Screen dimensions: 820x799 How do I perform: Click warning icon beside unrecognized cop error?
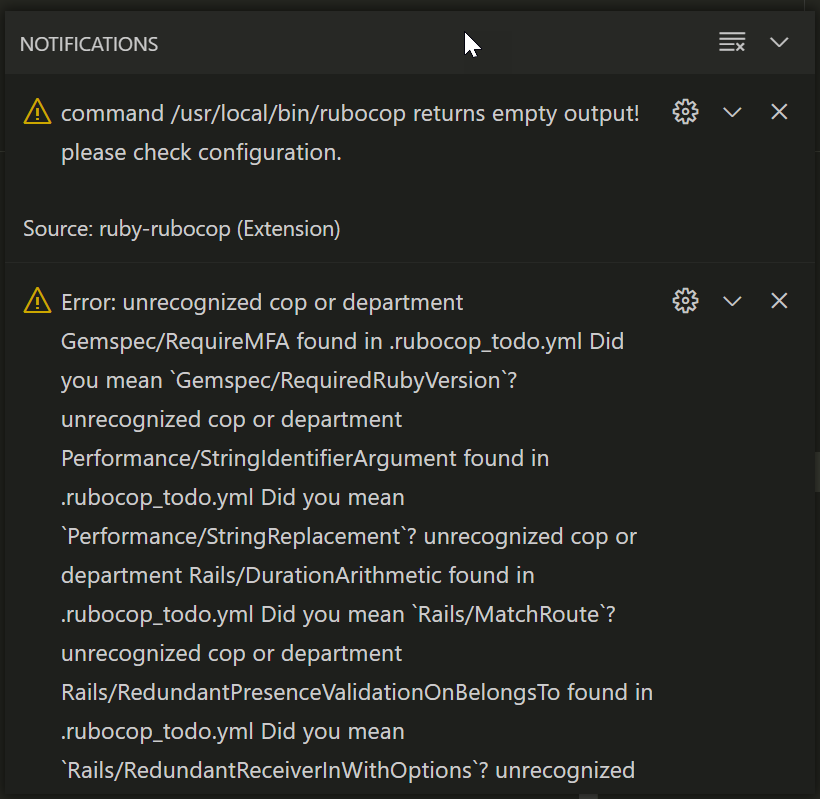click(38, 301)
